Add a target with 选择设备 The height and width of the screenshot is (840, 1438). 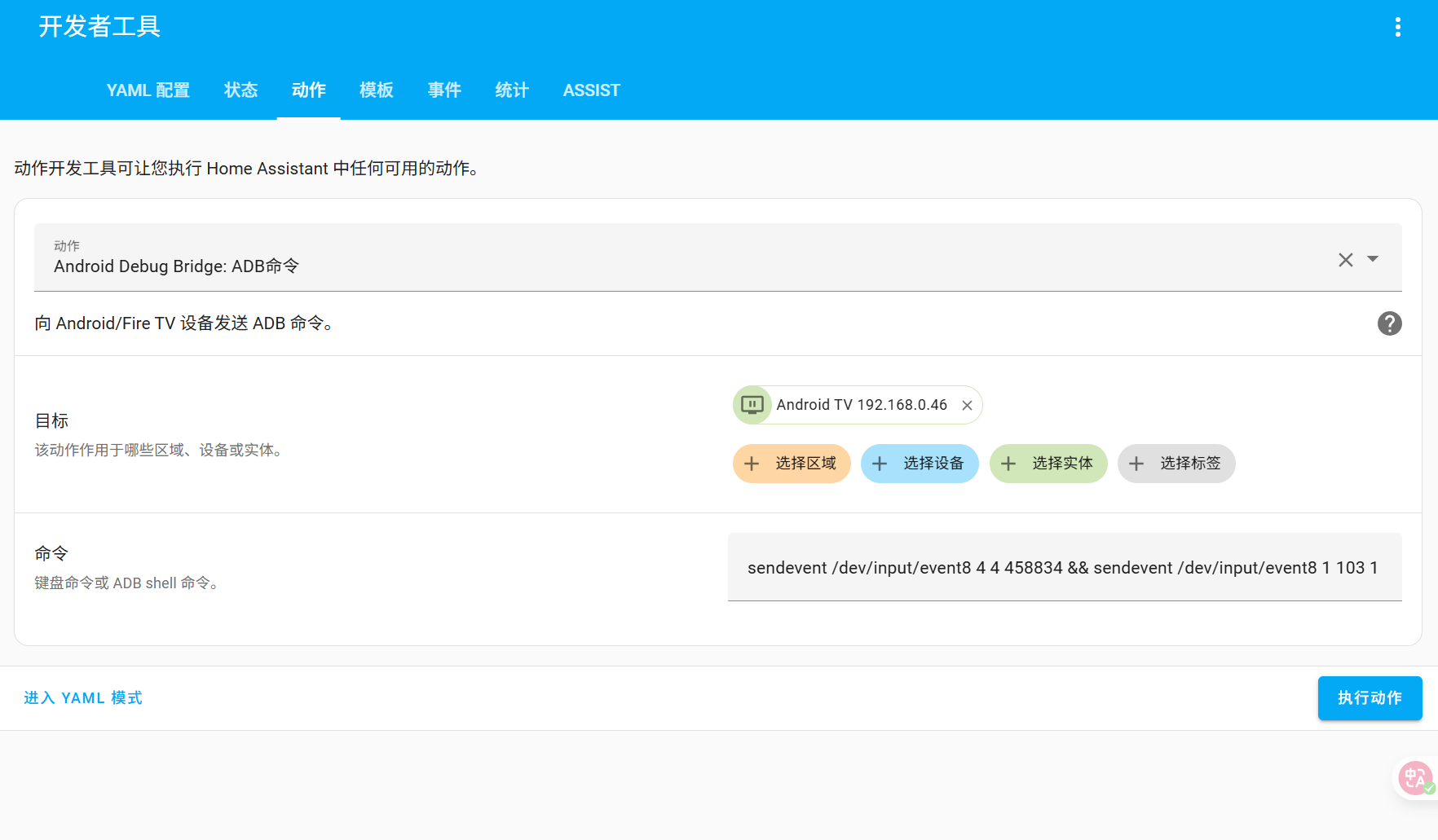tap(920, 464)
